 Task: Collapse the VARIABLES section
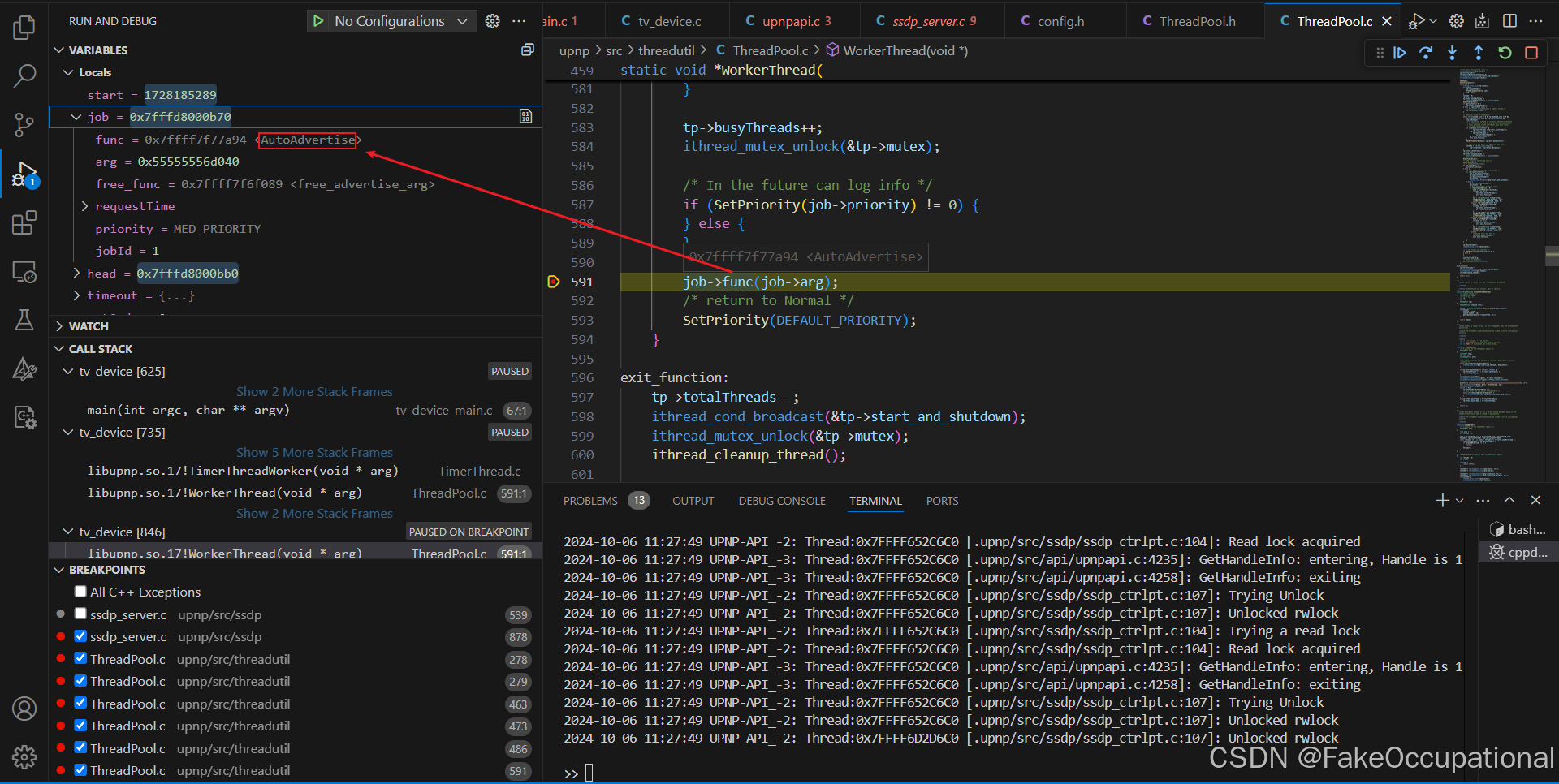(x=59, y=50)
